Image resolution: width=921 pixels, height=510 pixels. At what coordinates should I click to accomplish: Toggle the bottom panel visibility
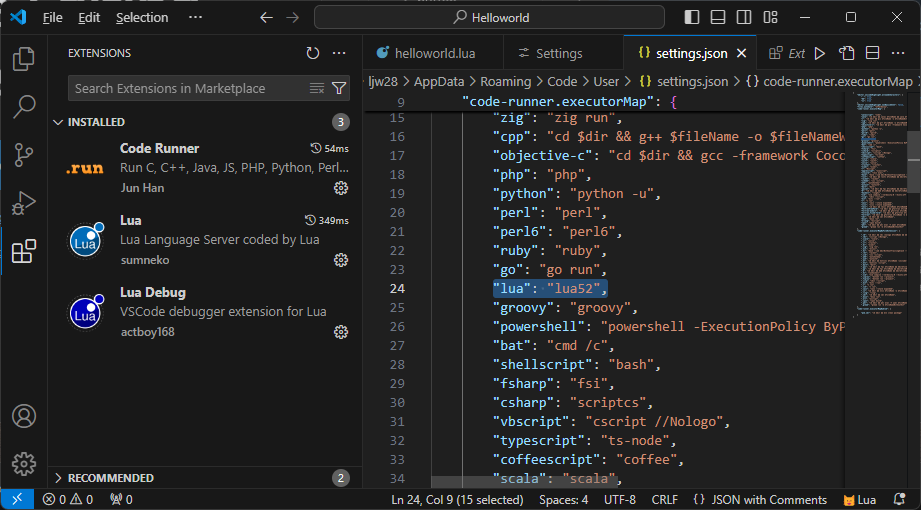[718, 18]
